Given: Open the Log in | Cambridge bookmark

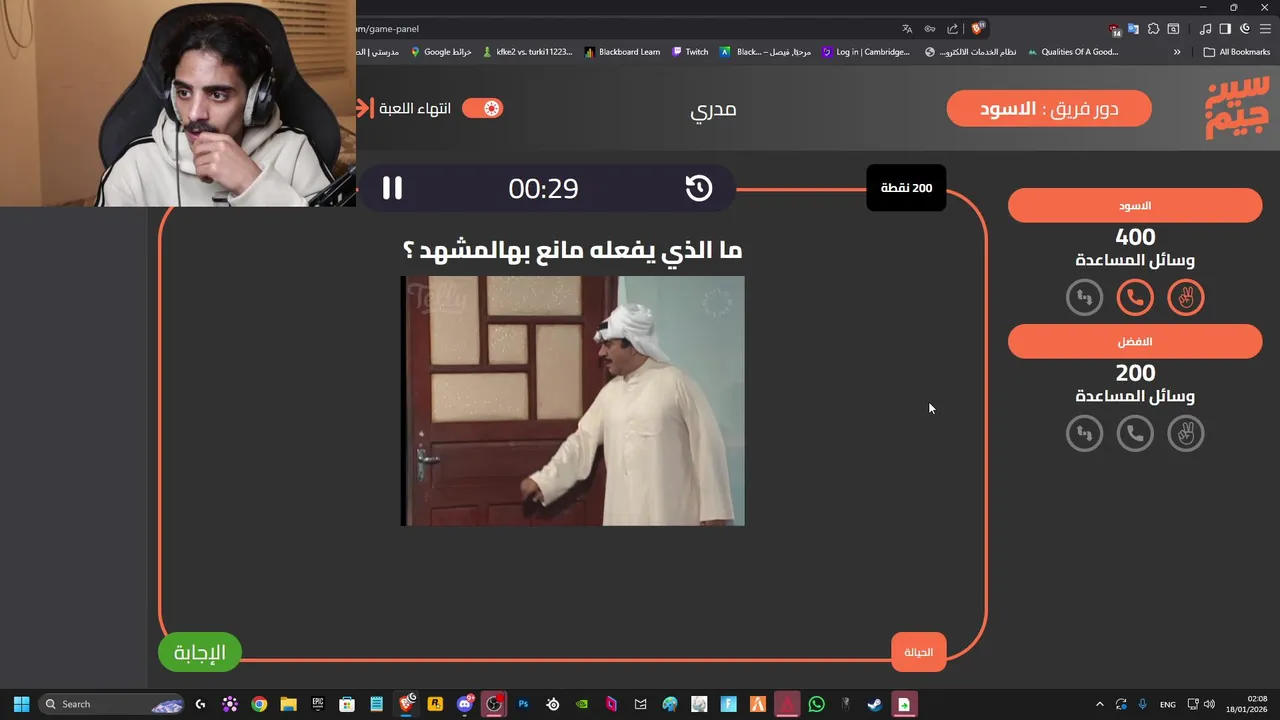Looking at the screenshot, I should coord(866,52).
